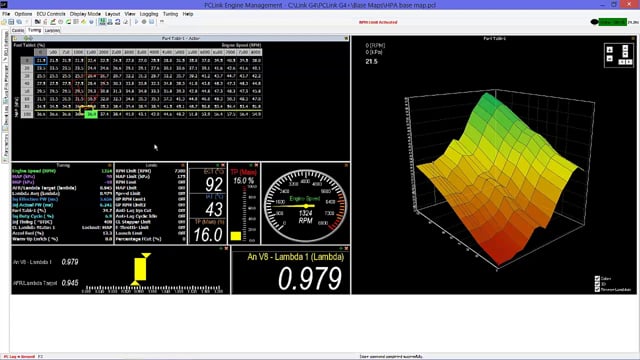Open the File menu
The image size is (640, 360).
[6, 14]
